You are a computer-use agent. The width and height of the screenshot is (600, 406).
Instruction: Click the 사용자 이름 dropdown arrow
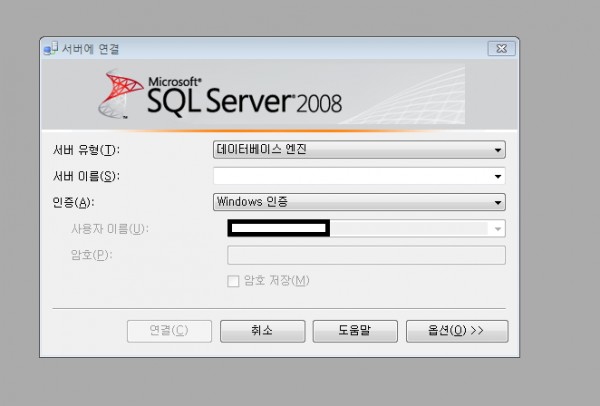coord(497,229)
